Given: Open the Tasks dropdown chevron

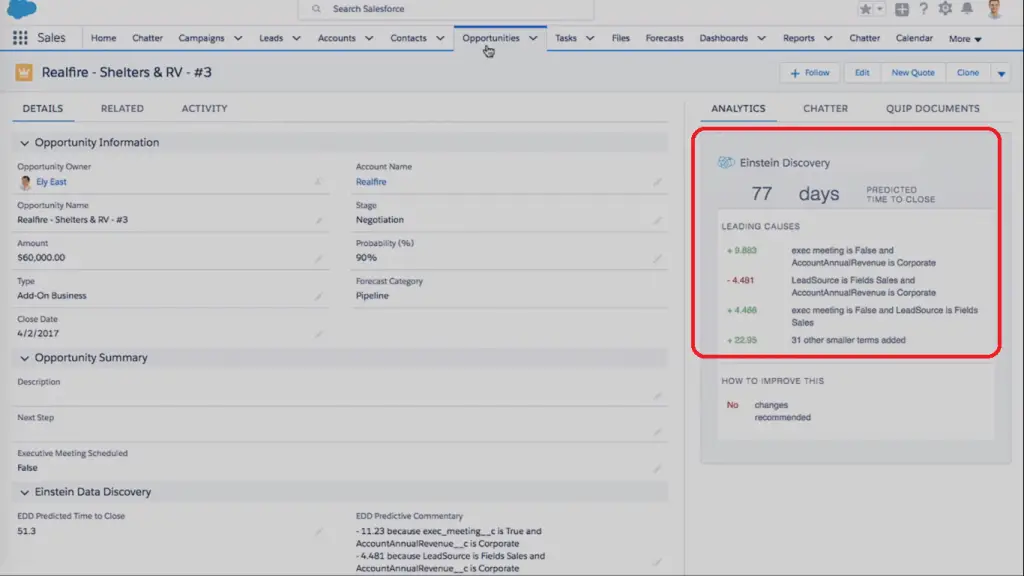Looking at the screenshot, I should pos(590,39).
